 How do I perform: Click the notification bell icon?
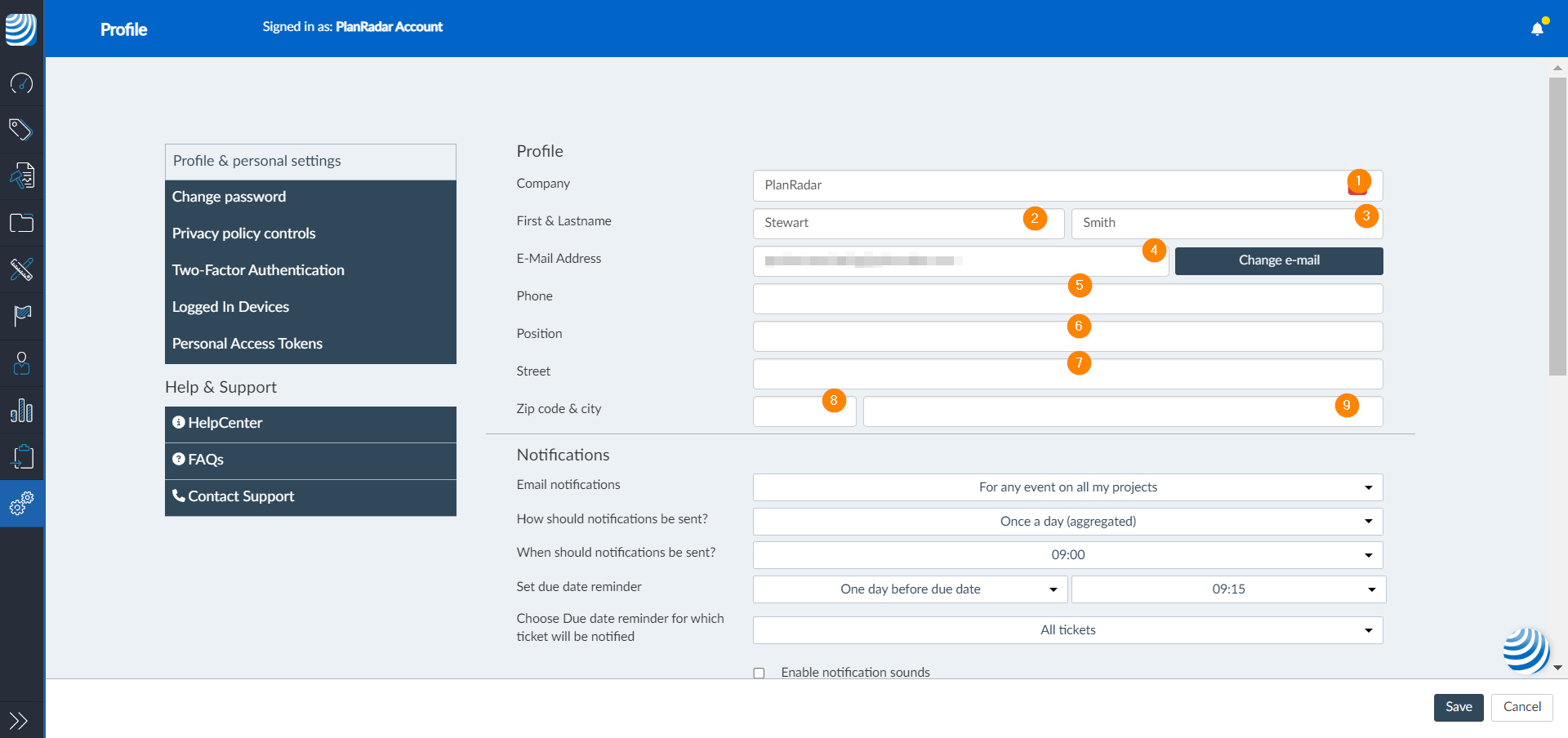pyautogui.click(x=1537, y=29)
